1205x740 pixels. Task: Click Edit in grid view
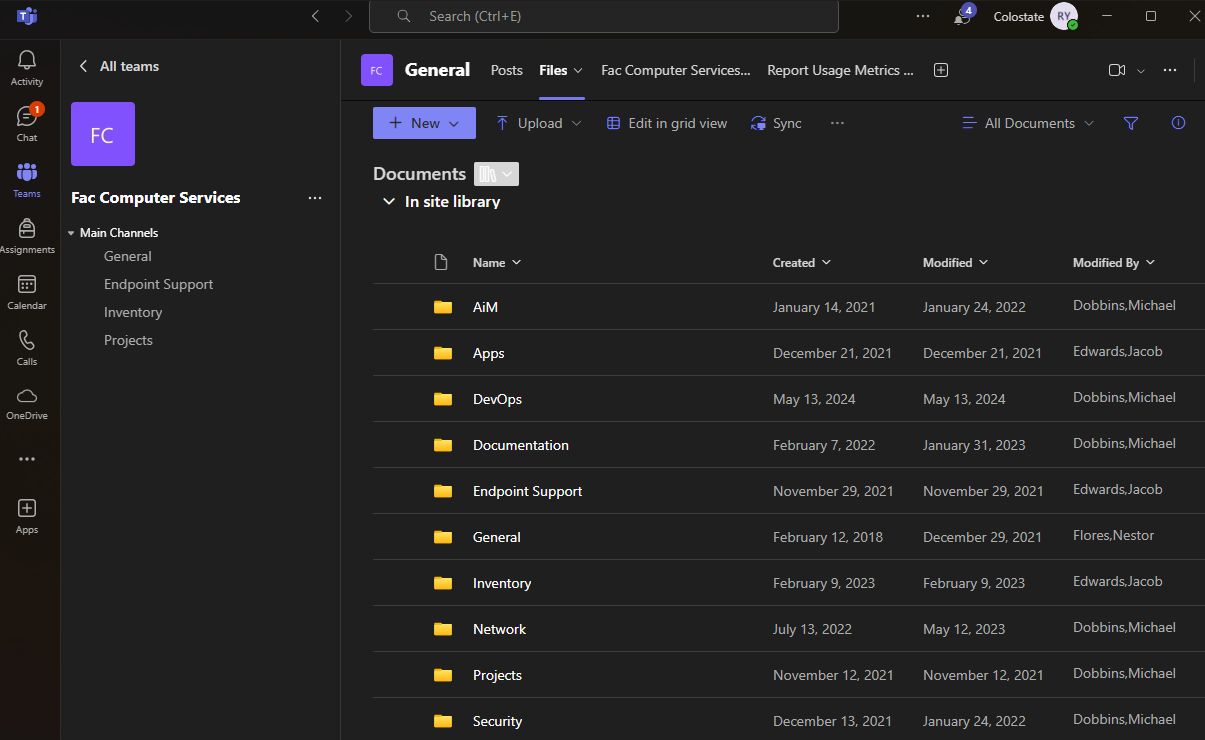point(667,123)
